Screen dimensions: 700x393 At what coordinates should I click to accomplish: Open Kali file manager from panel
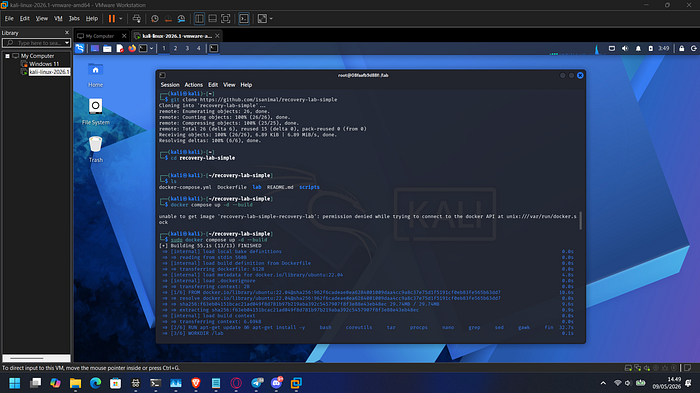[x=107, y=48]
